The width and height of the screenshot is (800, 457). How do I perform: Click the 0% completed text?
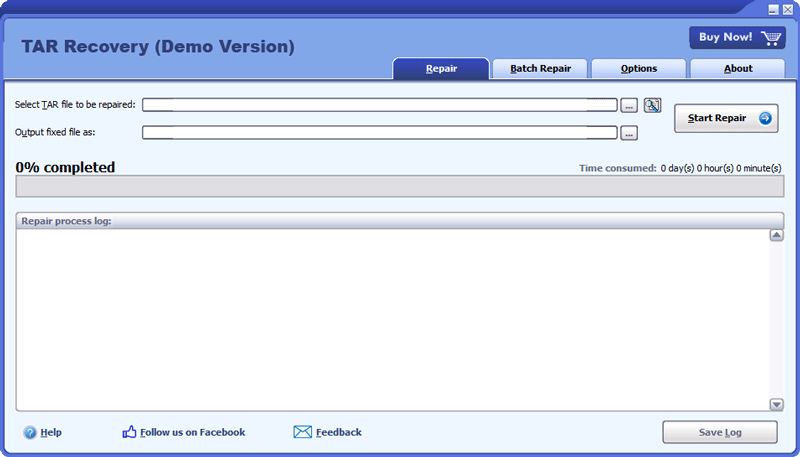pyautogui.click(x=65, y=167)
